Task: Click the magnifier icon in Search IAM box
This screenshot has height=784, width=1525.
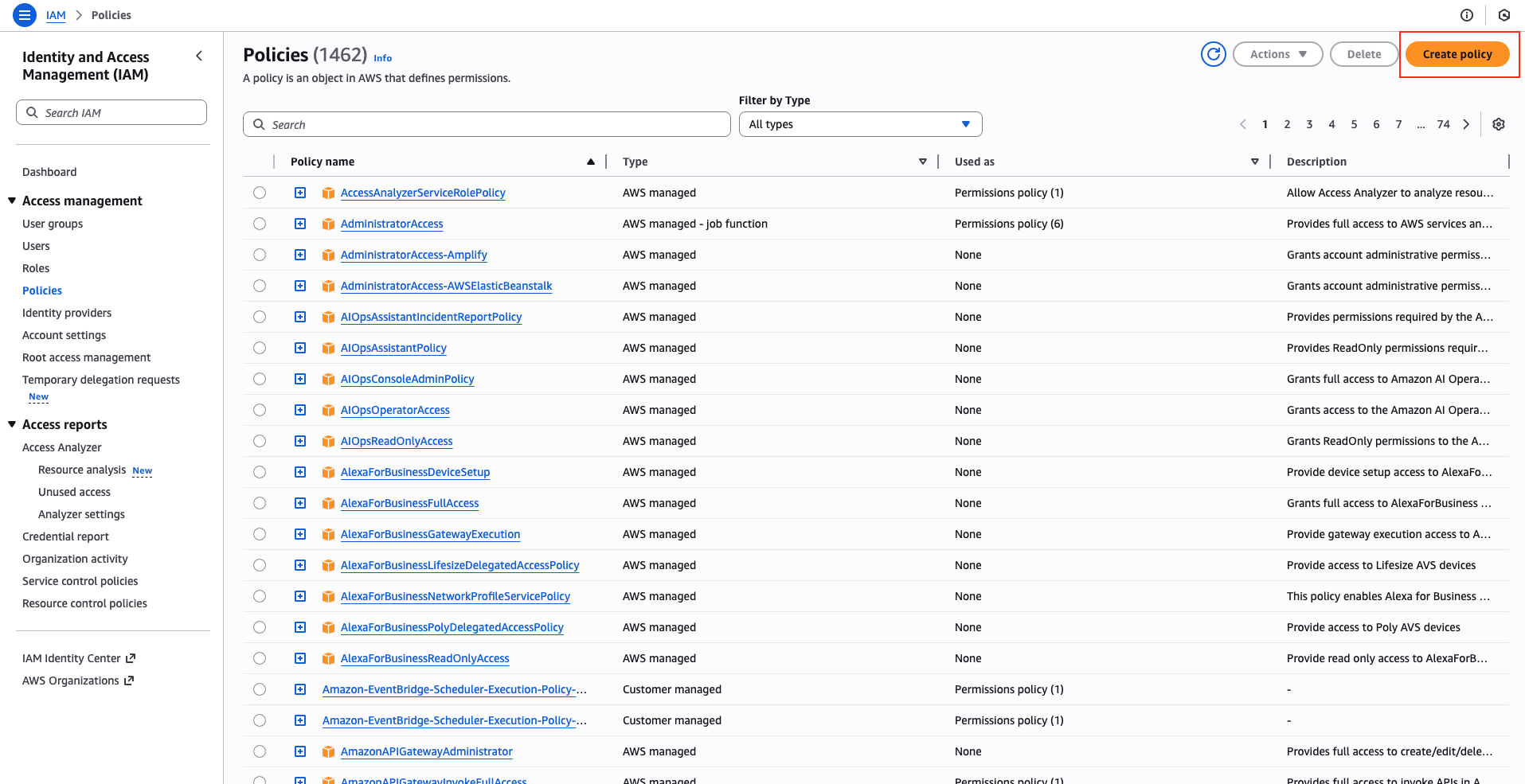Action: [32, 111]
